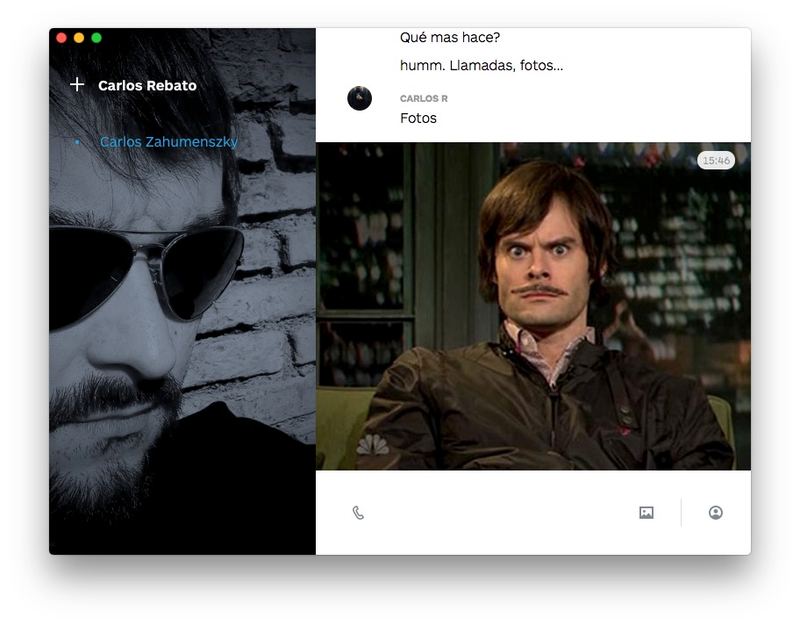Open the Carlos Zahumenszky conversation
Viewport: 800px width, 625px height.
click(168, 142)
